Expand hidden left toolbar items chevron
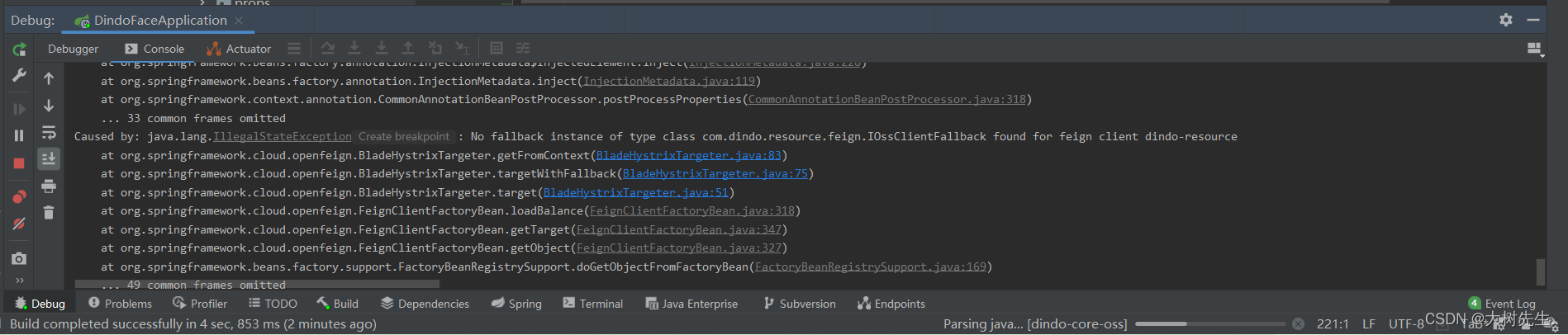The image size is (1568, 335). pyautogui.click(x=19, y=280)
